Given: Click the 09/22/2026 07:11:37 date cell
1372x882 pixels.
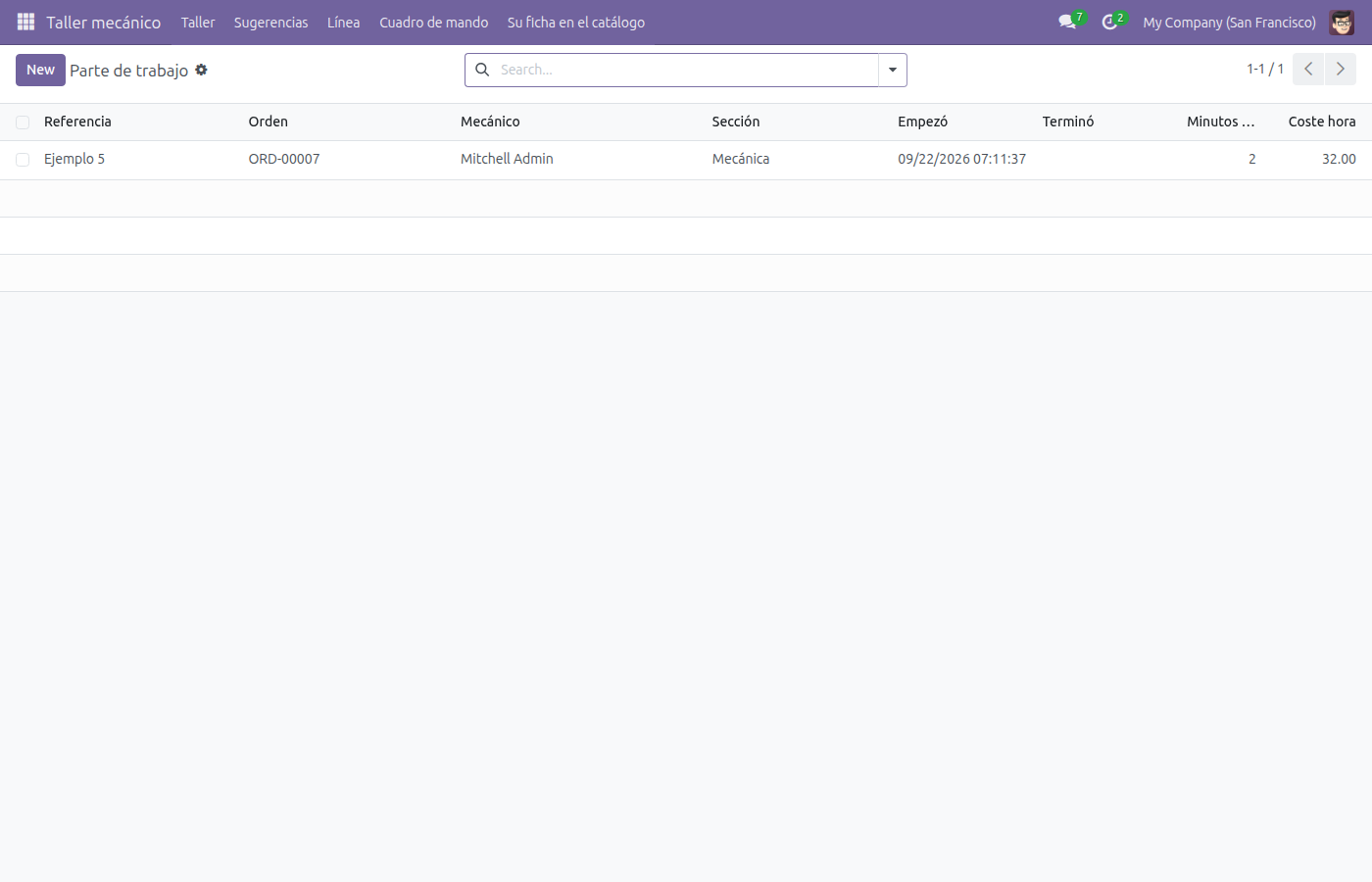Looking at the screenshot, I should pos(961,159).
